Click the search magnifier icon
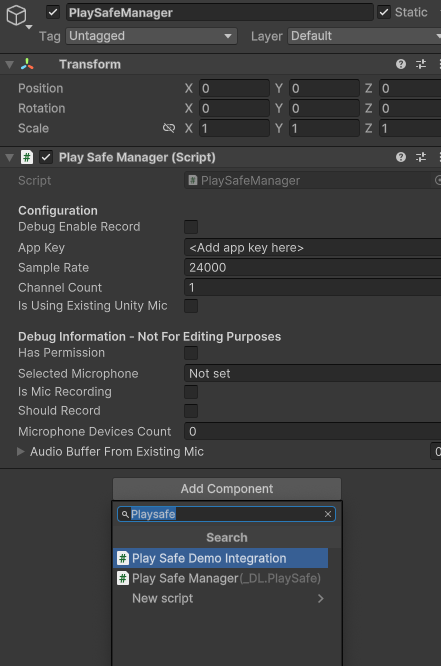Screen dimensions: 441x666 coord(125,514)
